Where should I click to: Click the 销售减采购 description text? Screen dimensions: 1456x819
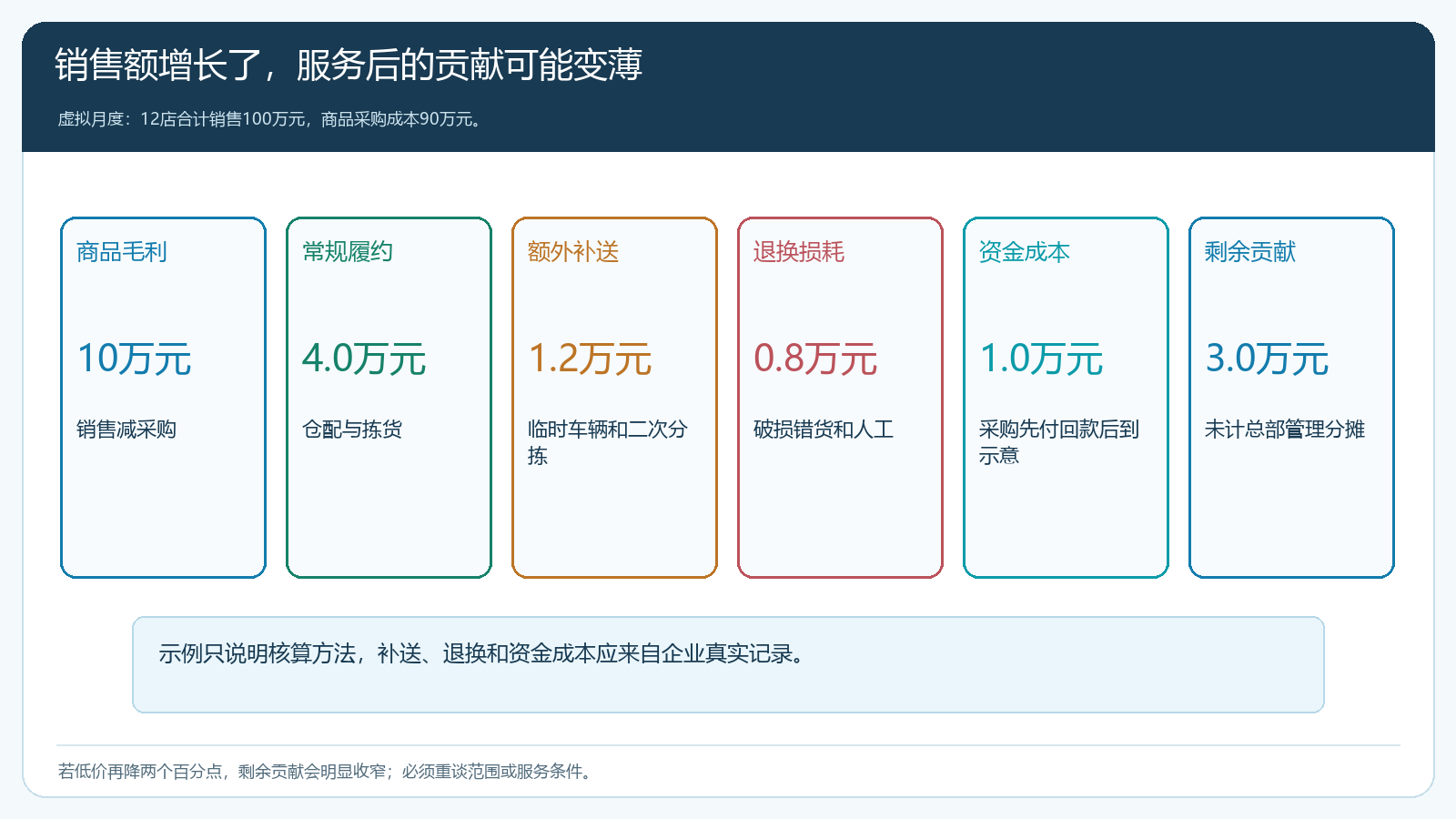[x=126, y=430]
